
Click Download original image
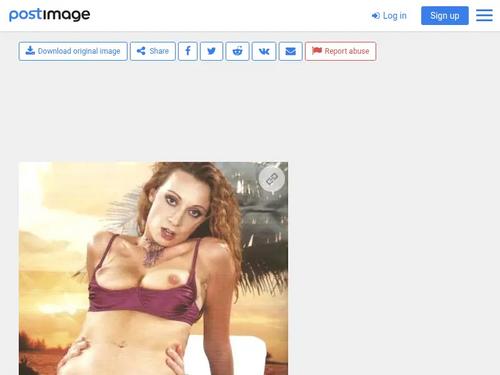coord(73,51)
